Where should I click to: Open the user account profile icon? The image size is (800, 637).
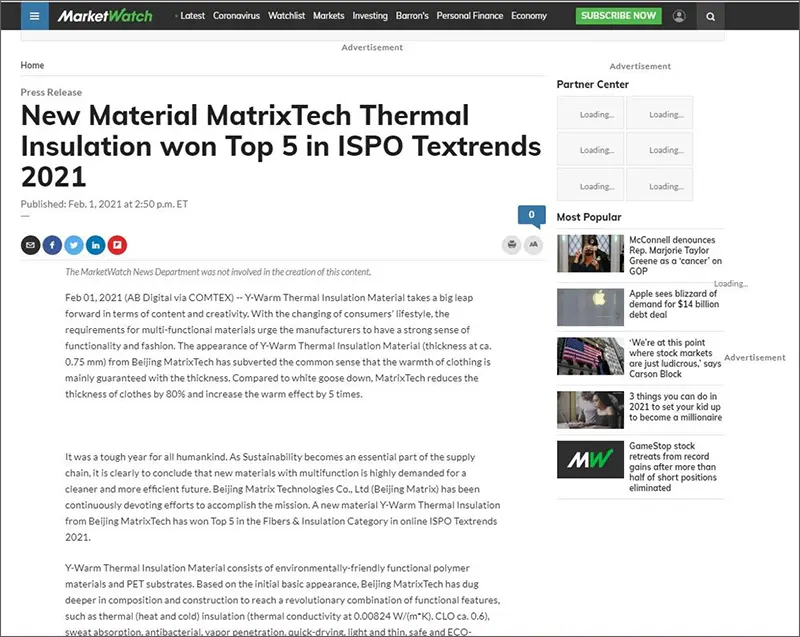[680, 16]
